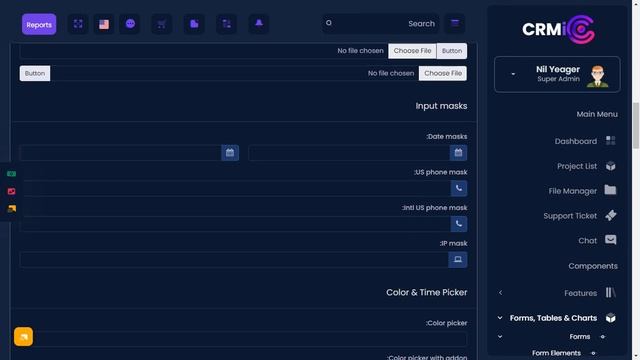
Task: Click the File Manager folder icon
Action: tap(611, 190)
